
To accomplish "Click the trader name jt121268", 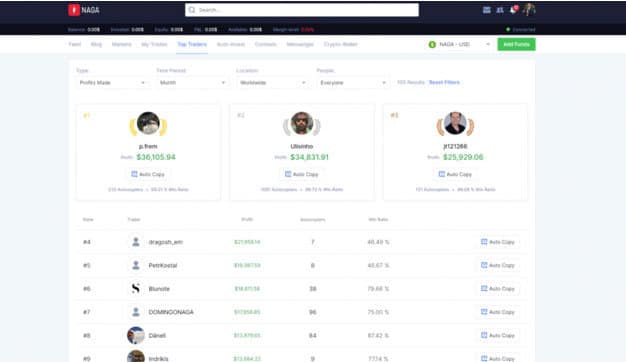I will point(455,146).
